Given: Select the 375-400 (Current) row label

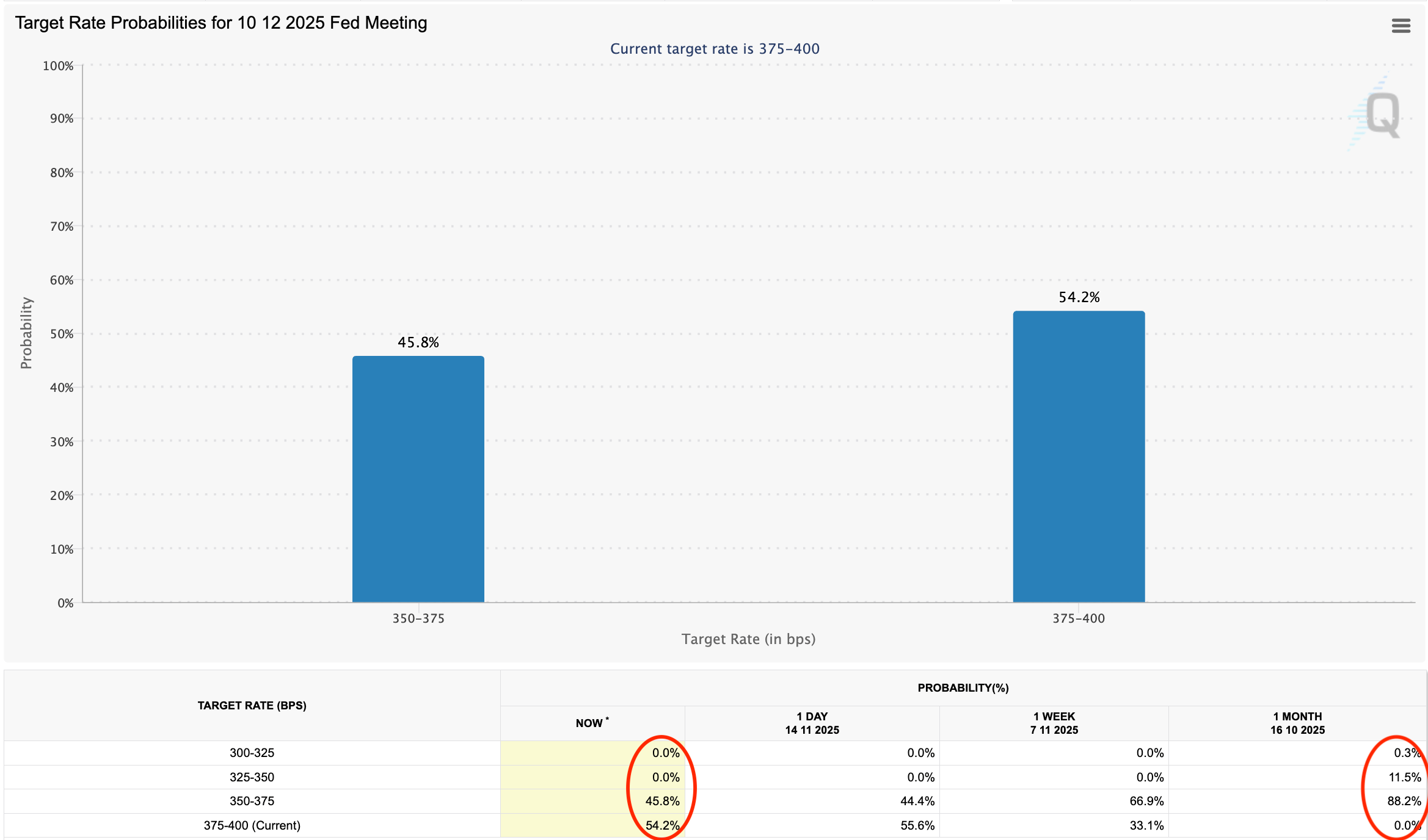Looking at the screenshot, I should (252, 825).
